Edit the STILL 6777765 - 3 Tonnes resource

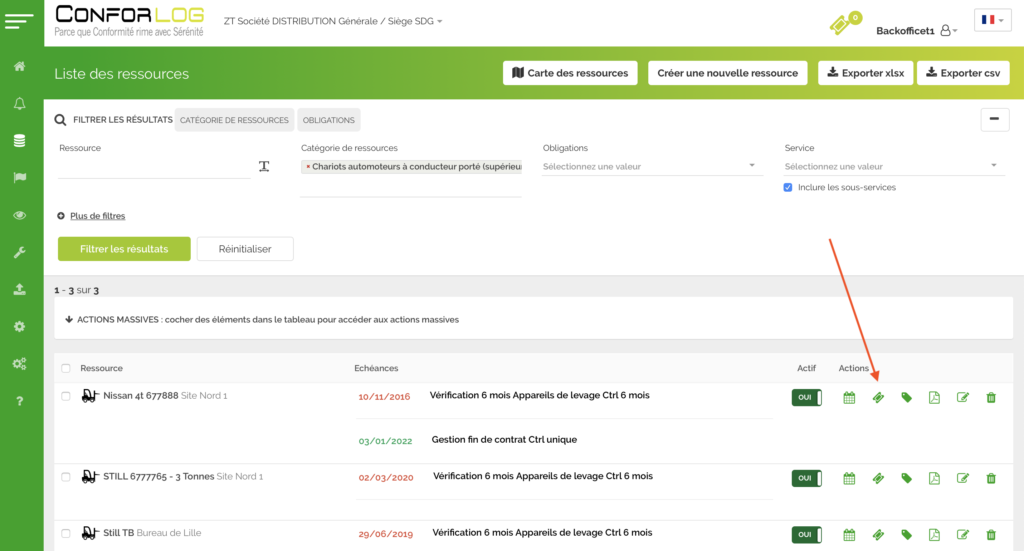pyautogui.click(x=963, y=479)
